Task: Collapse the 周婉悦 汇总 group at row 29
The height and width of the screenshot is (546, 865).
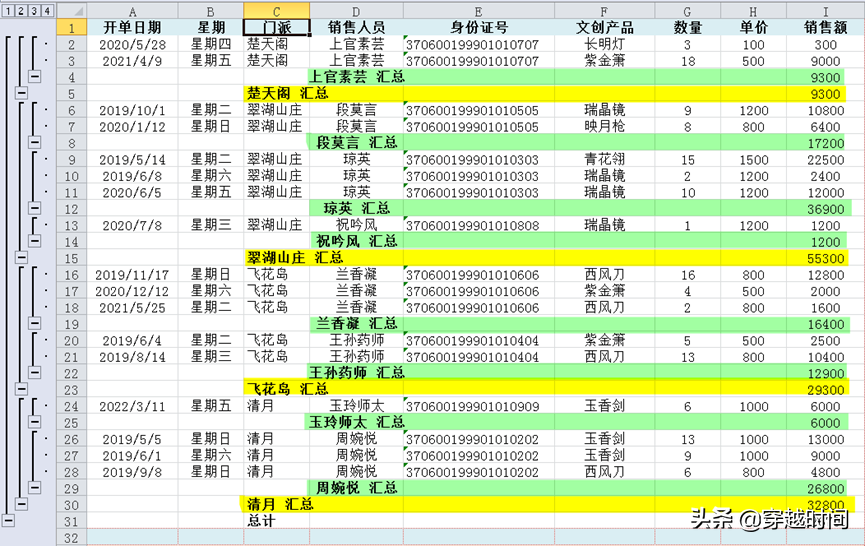Action: coord(35,488)
